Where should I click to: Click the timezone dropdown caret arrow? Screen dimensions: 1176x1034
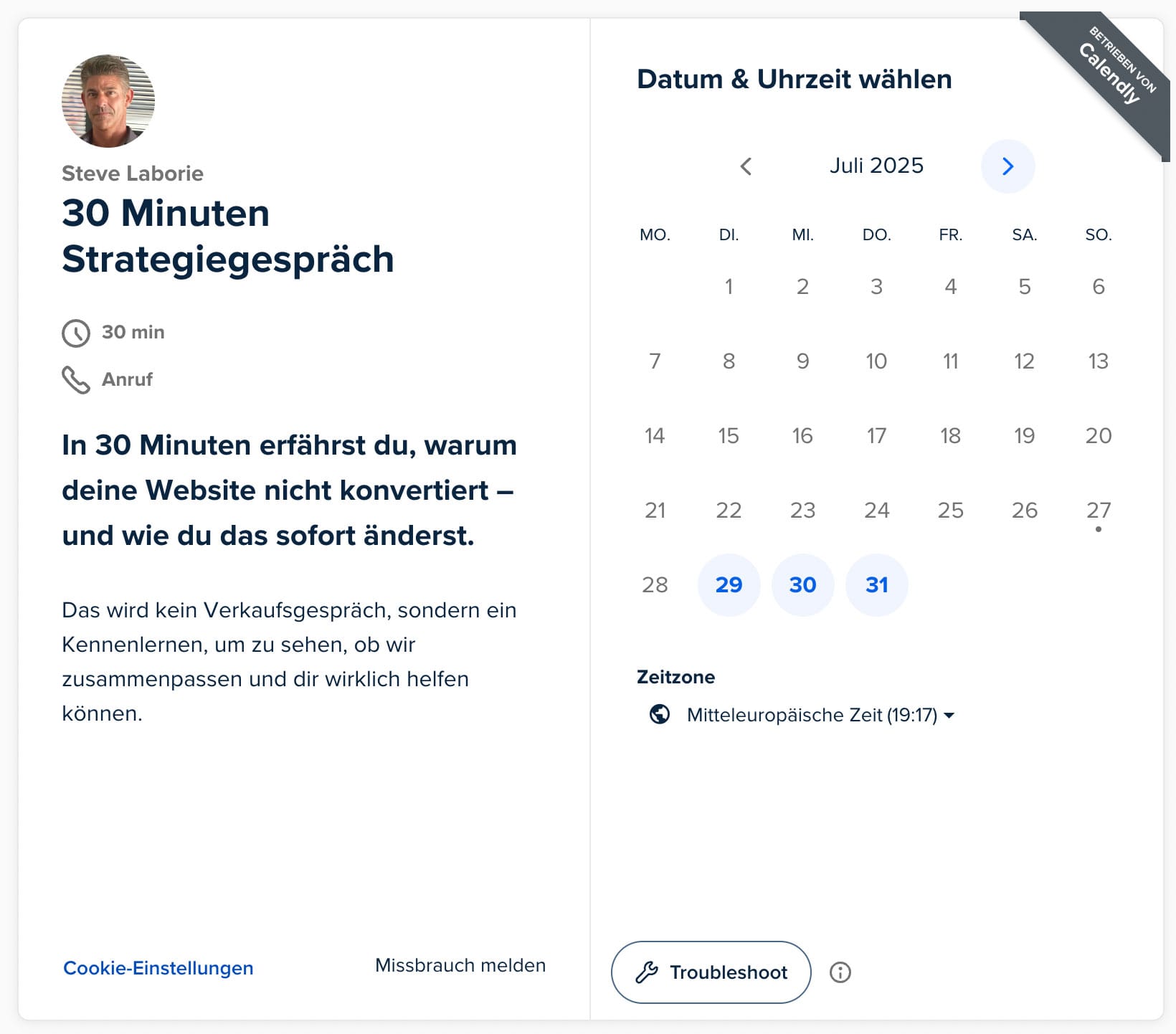[949, 716]
